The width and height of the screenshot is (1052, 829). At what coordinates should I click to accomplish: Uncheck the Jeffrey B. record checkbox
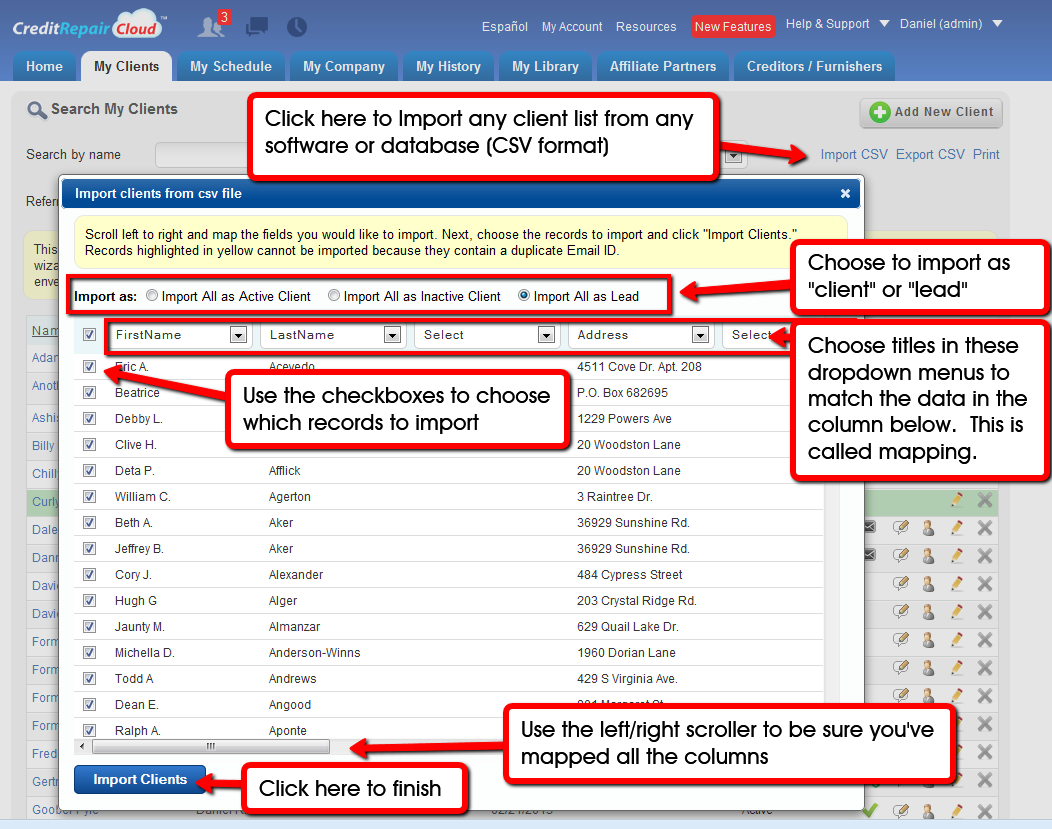pyautogui.click(x=89, y=549)
